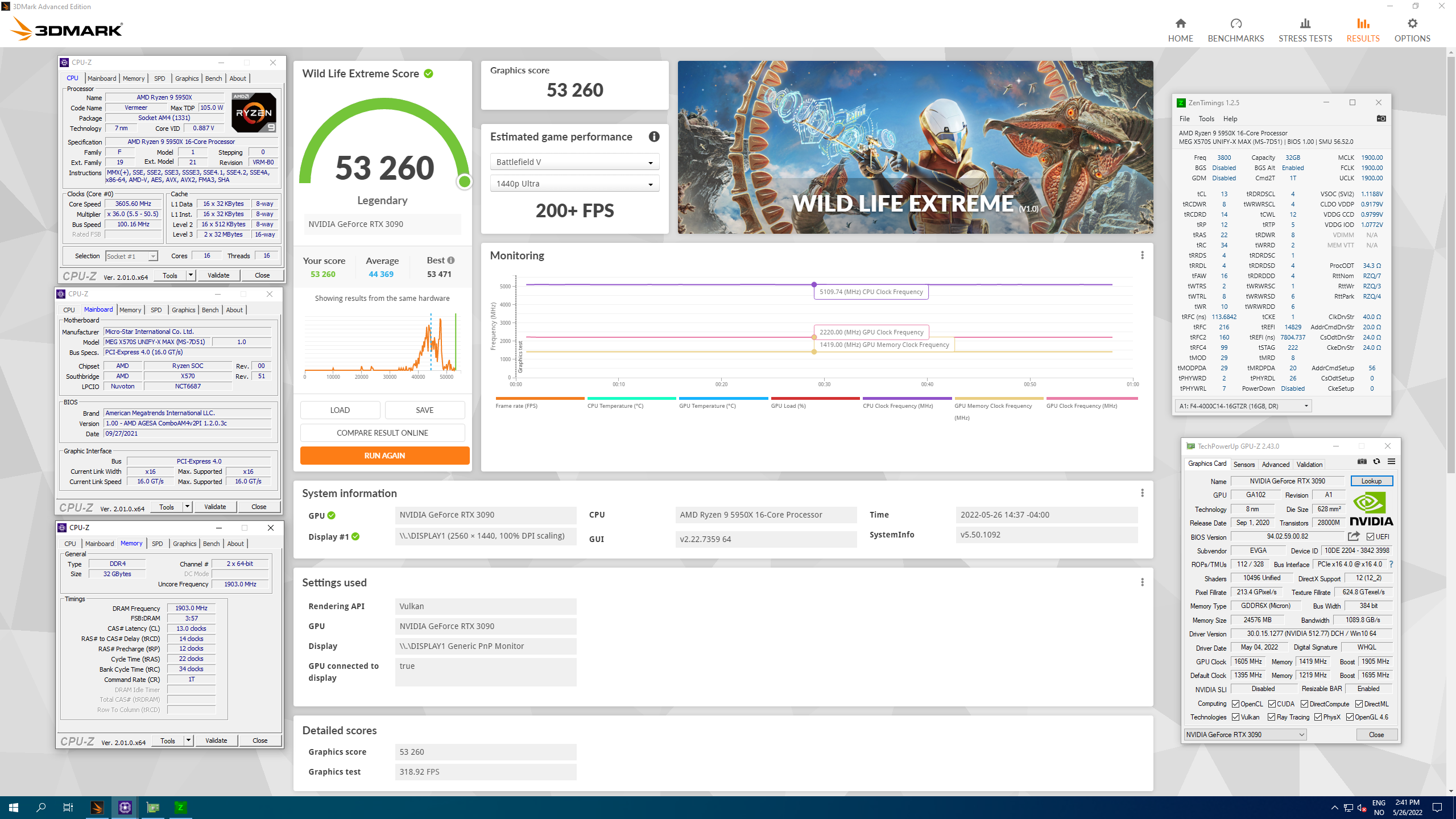Click CPU Clock Frequency purple legend swatch
1456x819 pixels.
click(x=907, y=398)
